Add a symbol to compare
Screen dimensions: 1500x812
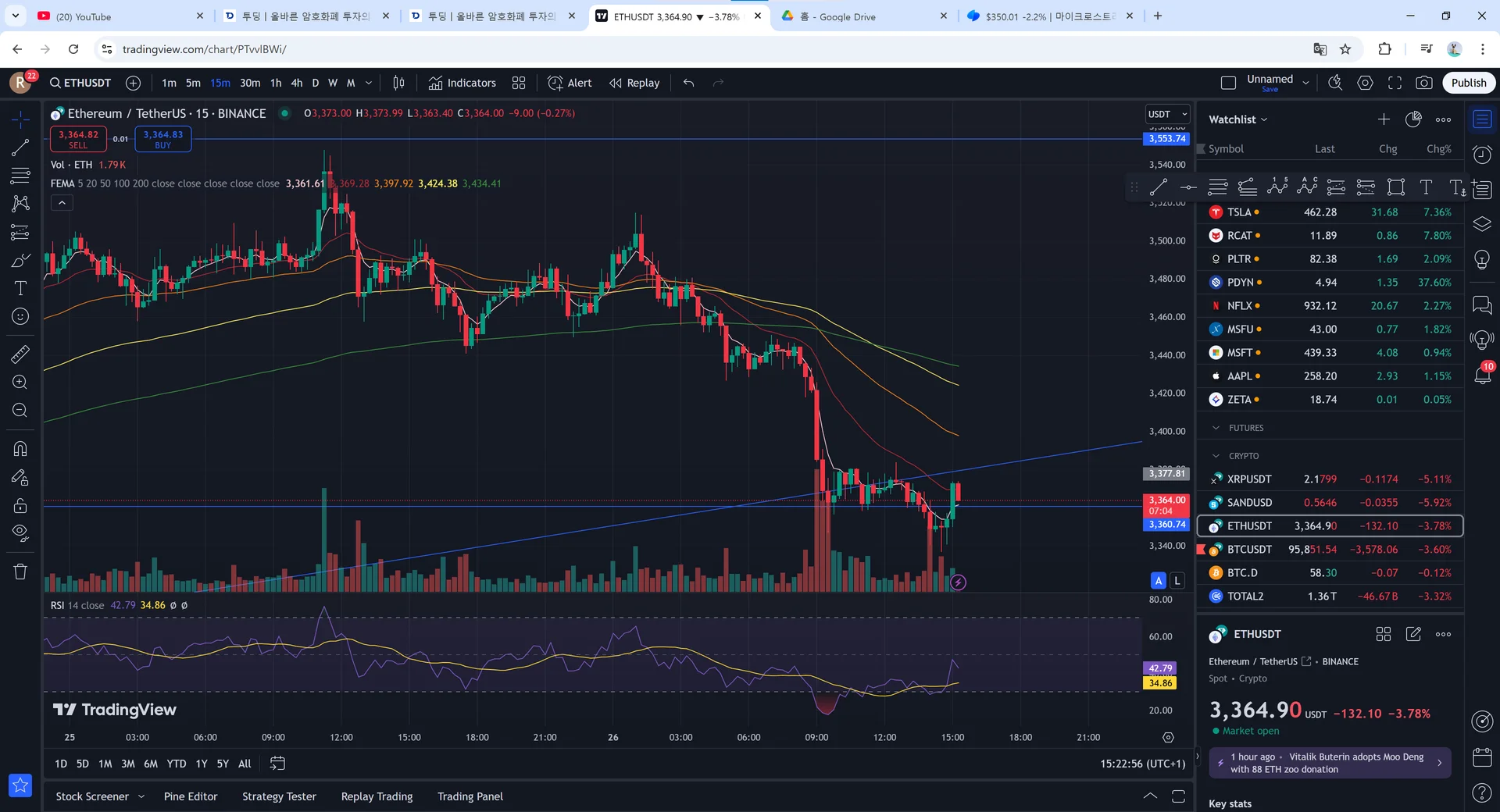(134, 83)
